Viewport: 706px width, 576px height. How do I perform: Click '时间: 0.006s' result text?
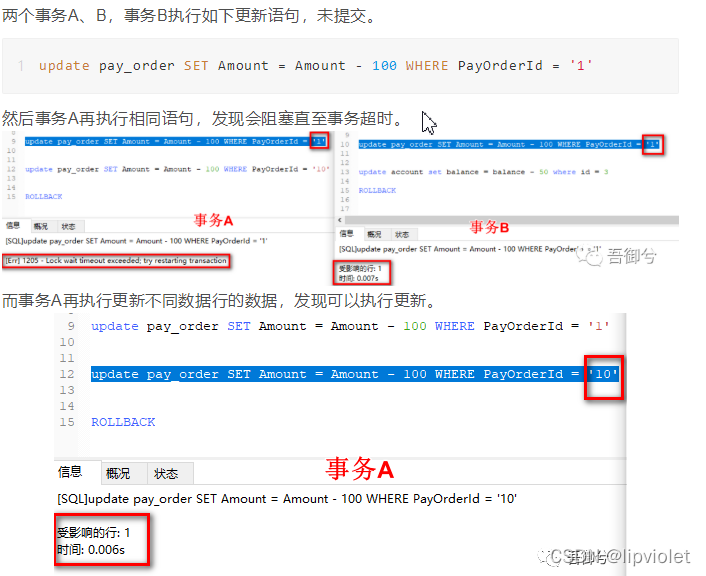(x=91, y=550)
